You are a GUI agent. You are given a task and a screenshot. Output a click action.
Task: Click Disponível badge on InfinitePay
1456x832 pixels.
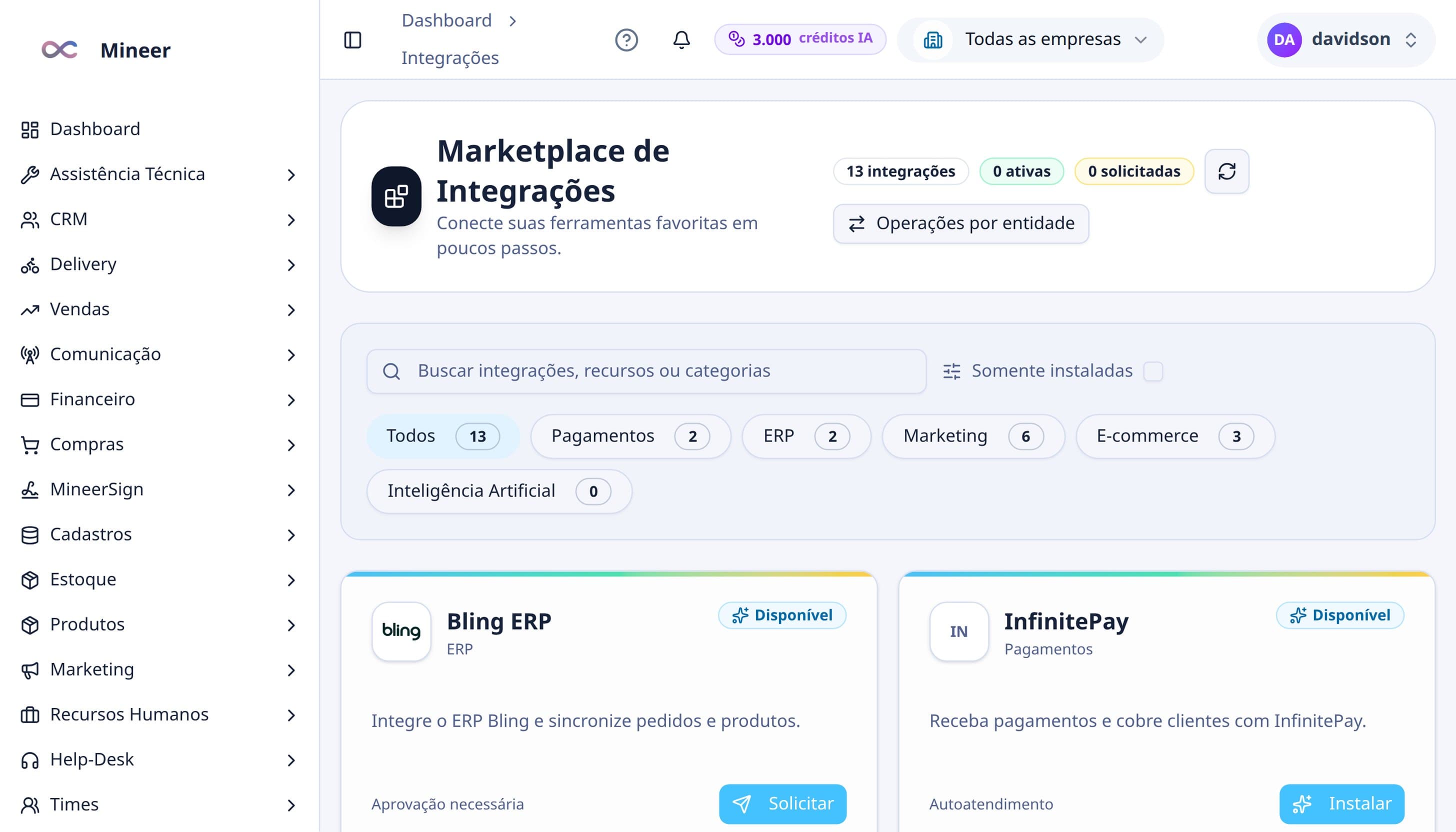coord(1339,615)
